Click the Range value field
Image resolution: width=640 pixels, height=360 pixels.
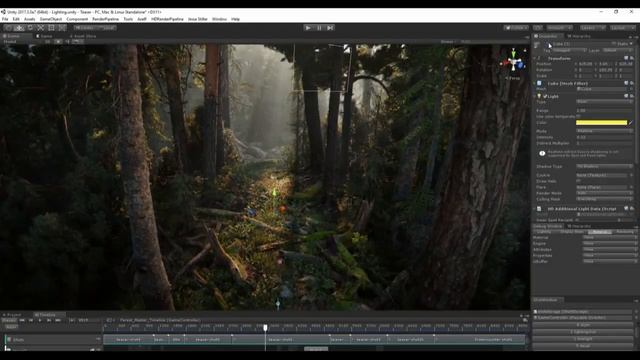pyautogui.click(x=604, y=111)
